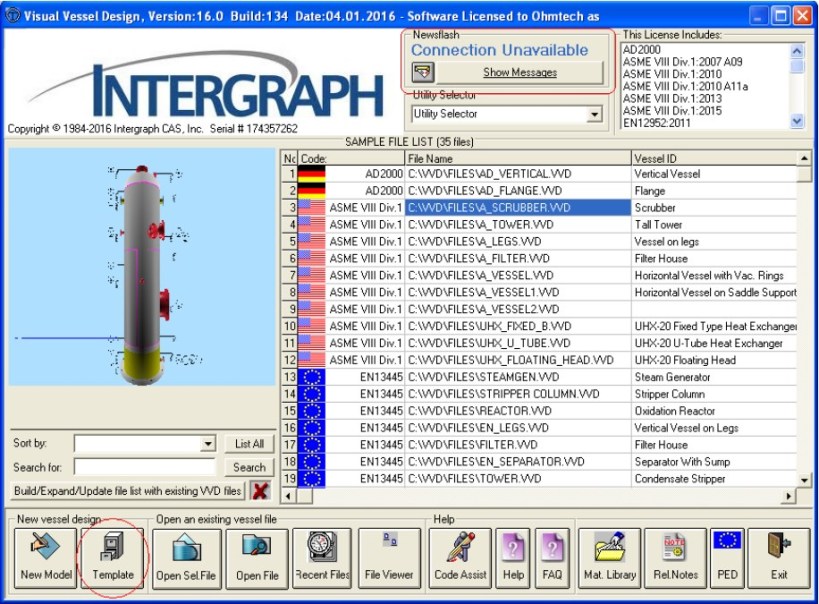The width and height of the screenshot is (819, 604).
Task: Select the A_TOWER.VVD file row
Action: click(517, 225)
